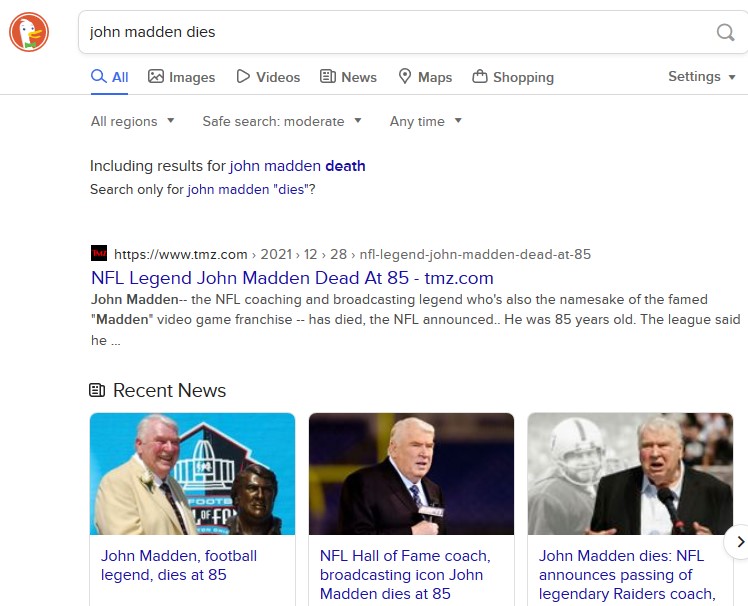Image resolution: width=748 pixels, height=606 pixels.
Task: Click the magnifying glass search icon
Action: click(x=725, y=32)
